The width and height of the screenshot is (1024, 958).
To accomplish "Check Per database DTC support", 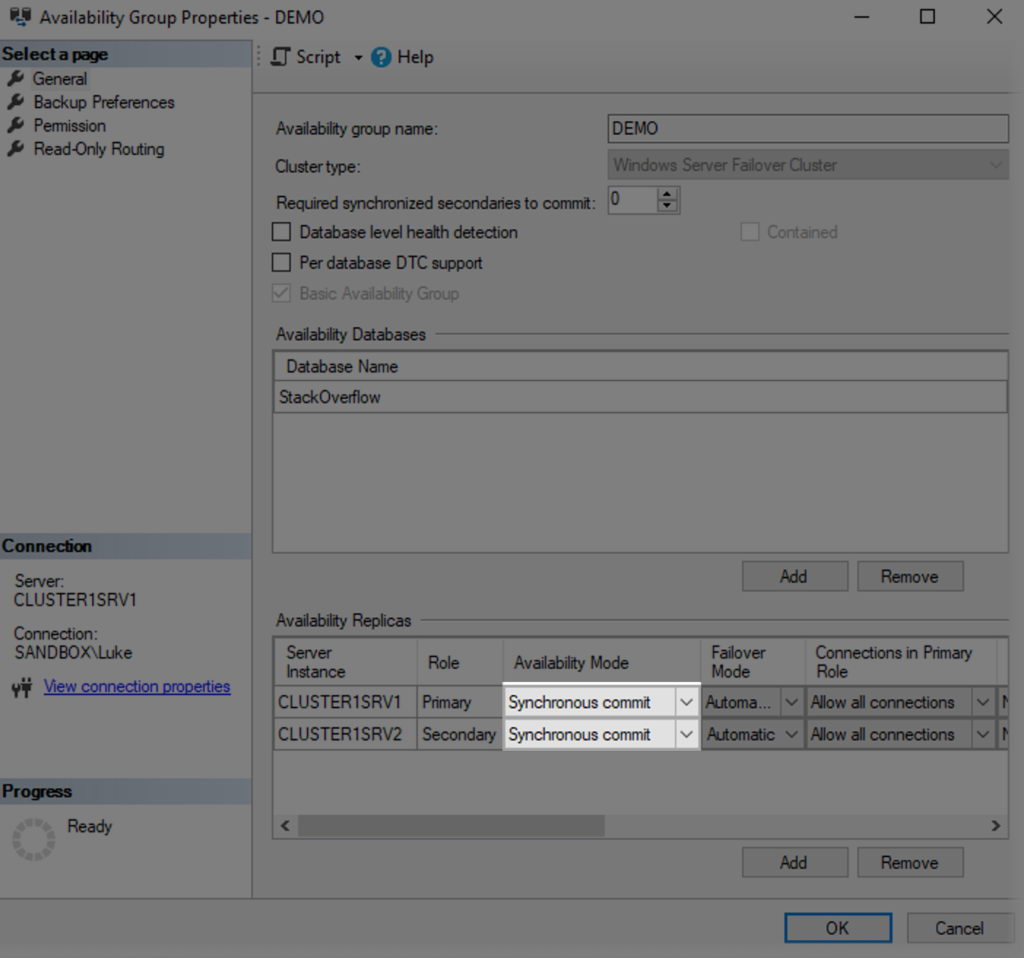I will [x=281, y=262].
